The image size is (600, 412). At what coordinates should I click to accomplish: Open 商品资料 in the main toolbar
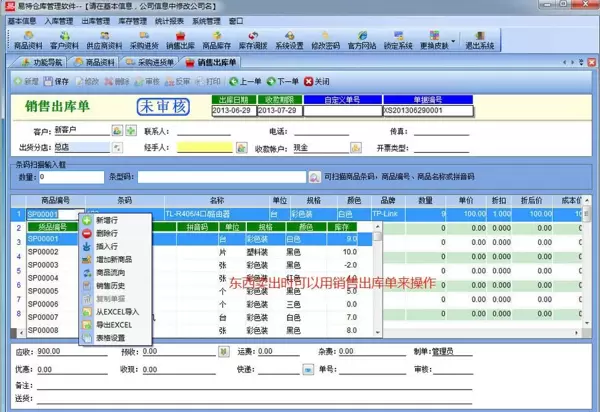pos(25,38)
